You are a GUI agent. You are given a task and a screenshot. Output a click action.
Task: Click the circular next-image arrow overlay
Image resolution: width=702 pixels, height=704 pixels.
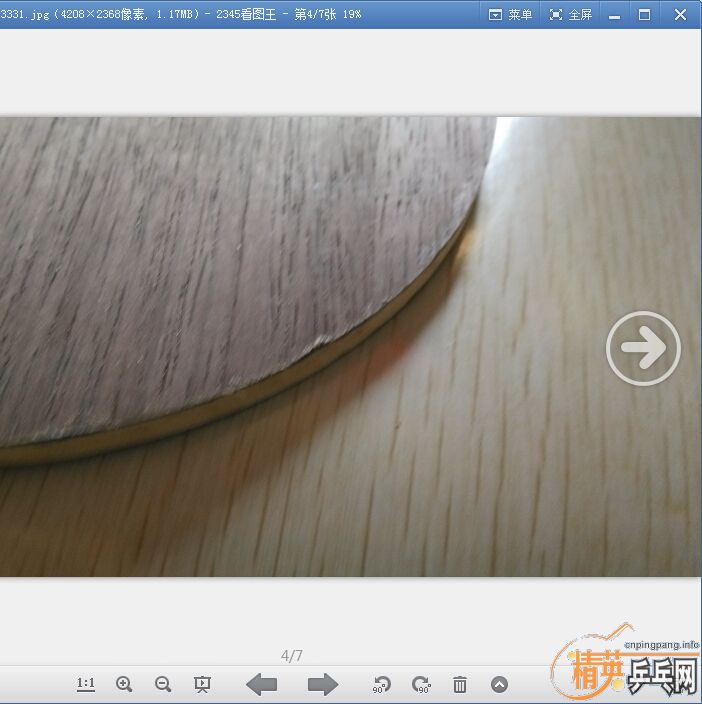pos(643,348)
